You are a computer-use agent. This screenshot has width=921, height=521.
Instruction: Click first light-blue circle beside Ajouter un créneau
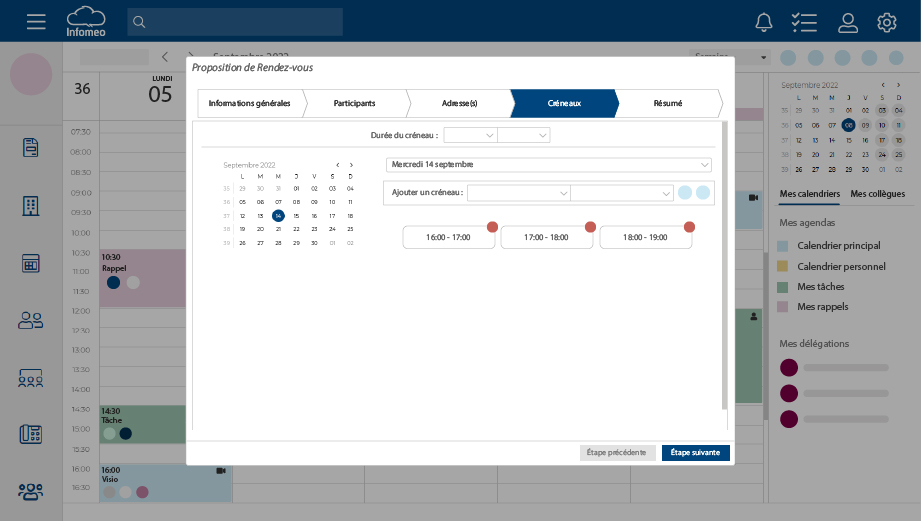coord(685,193)
